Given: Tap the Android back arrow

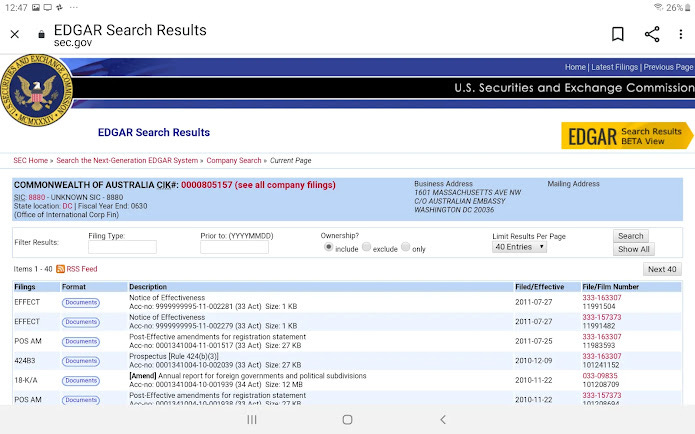Looking at the screenshot, I should pos(443,419).
